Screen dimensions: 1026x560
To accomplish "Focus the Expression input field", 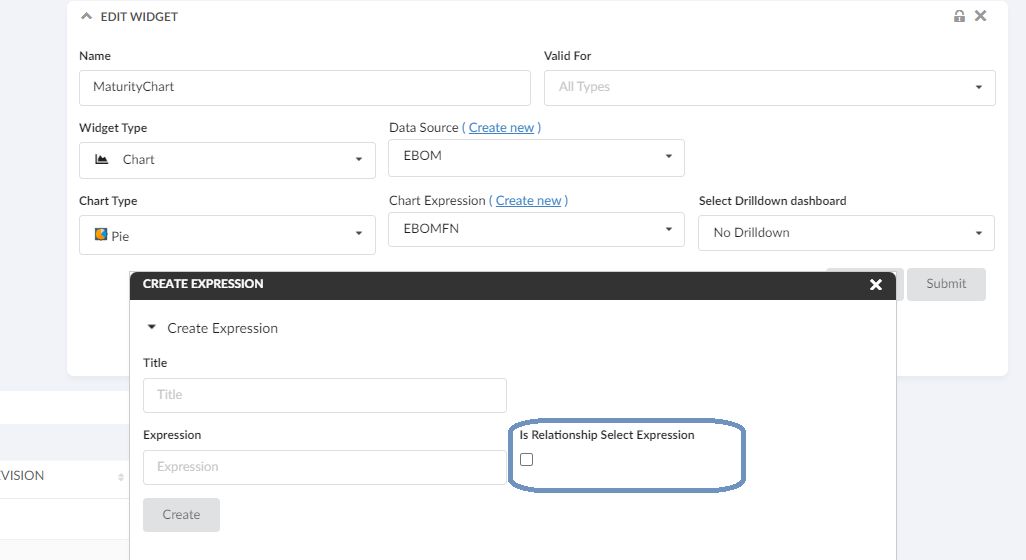I will (x=324, y=467).
